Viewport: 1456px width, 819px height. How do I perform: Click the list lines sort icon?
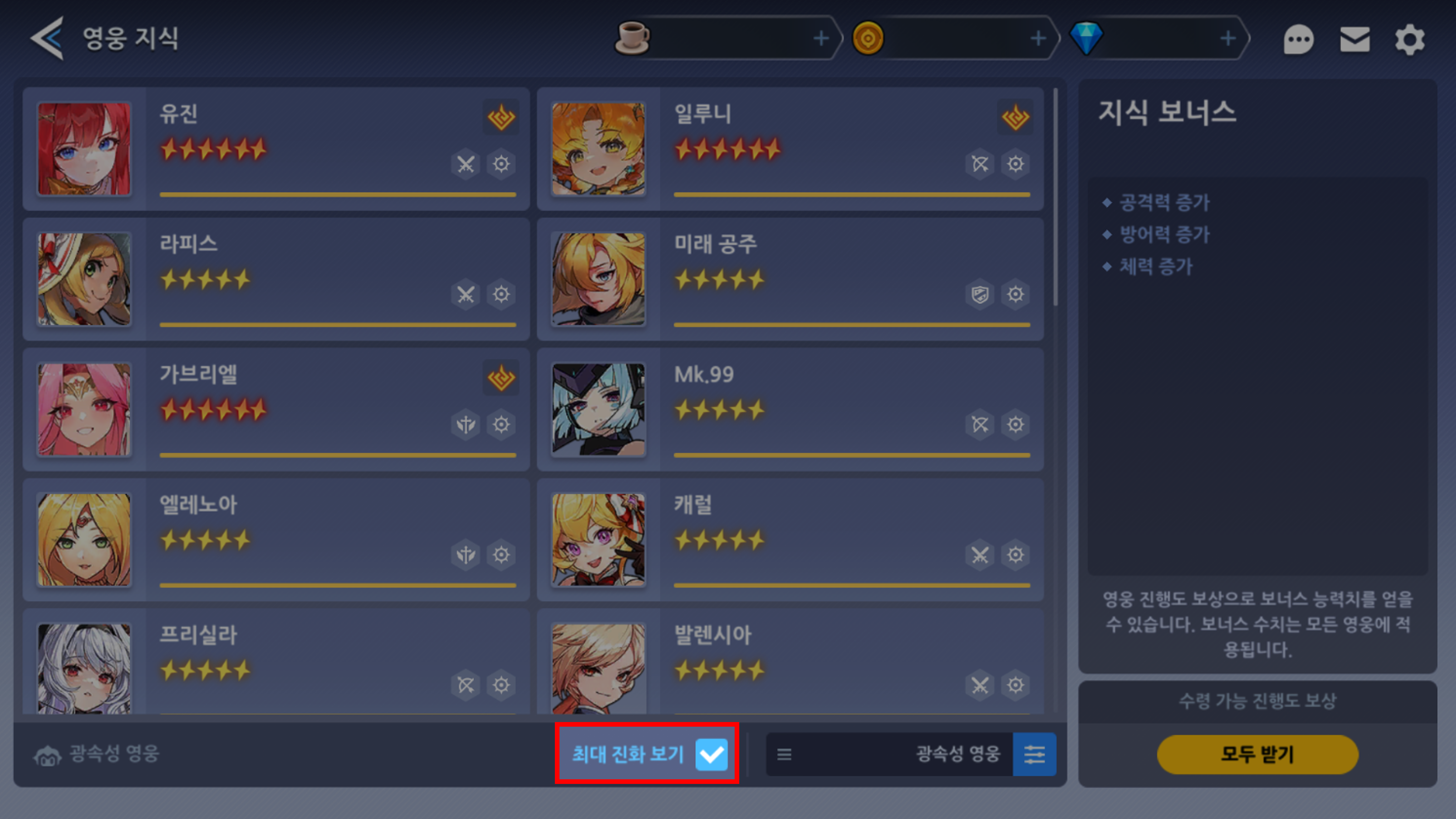[x=784, y=754]
